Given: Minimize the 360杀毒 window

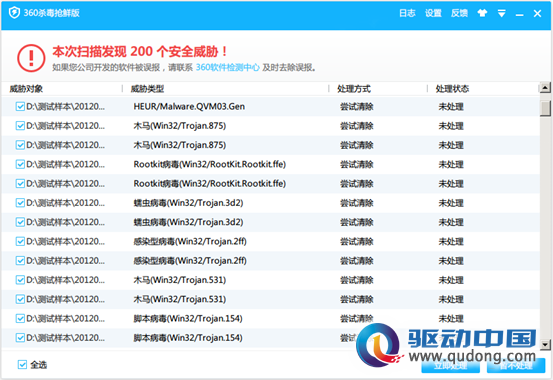Looking at the screenshot, I should [x=519, y=15].
